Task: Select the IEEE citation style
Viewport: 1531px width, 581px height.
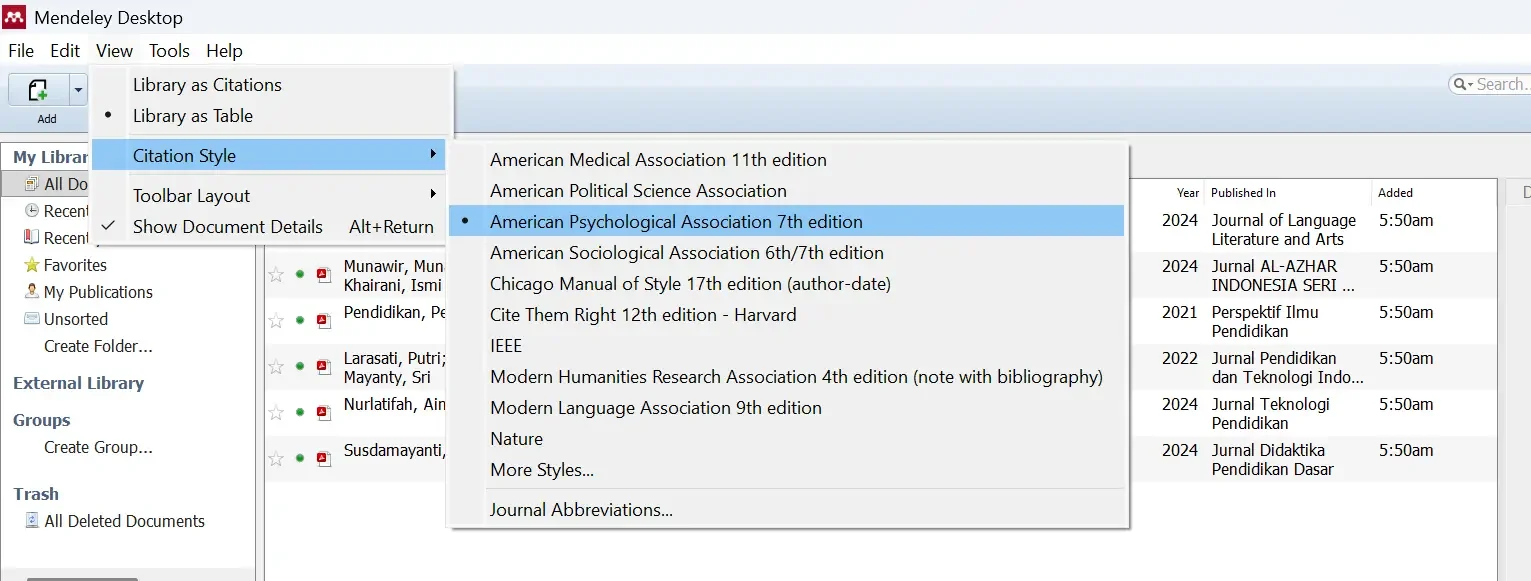Action: point(506,346)
